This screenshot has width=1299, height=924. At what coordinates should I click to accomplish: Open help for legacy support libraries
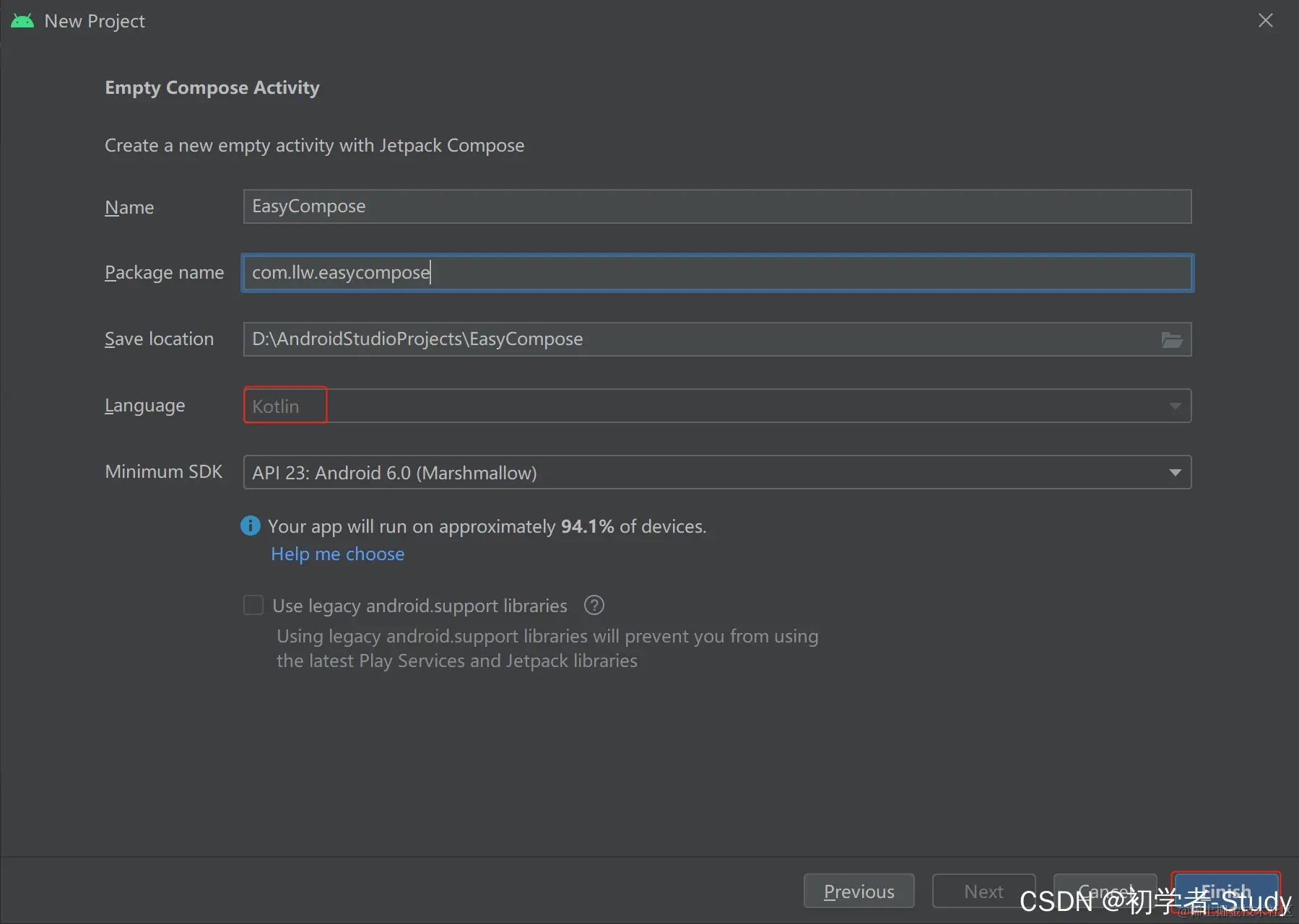pos(594,605)
